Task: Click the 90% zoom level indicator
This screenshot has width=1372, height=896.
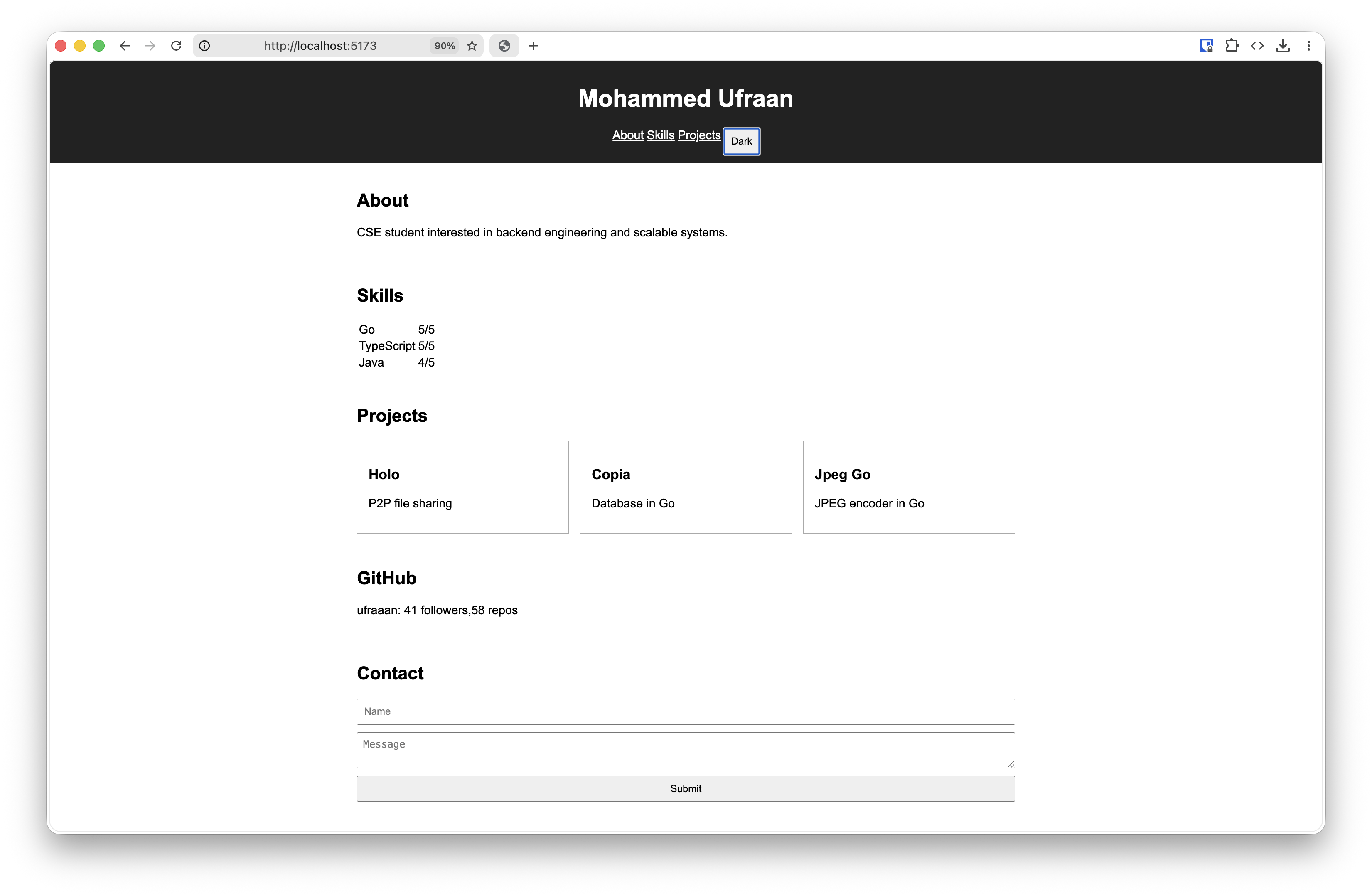Action: pyautogui.click(x=445, y=46)
